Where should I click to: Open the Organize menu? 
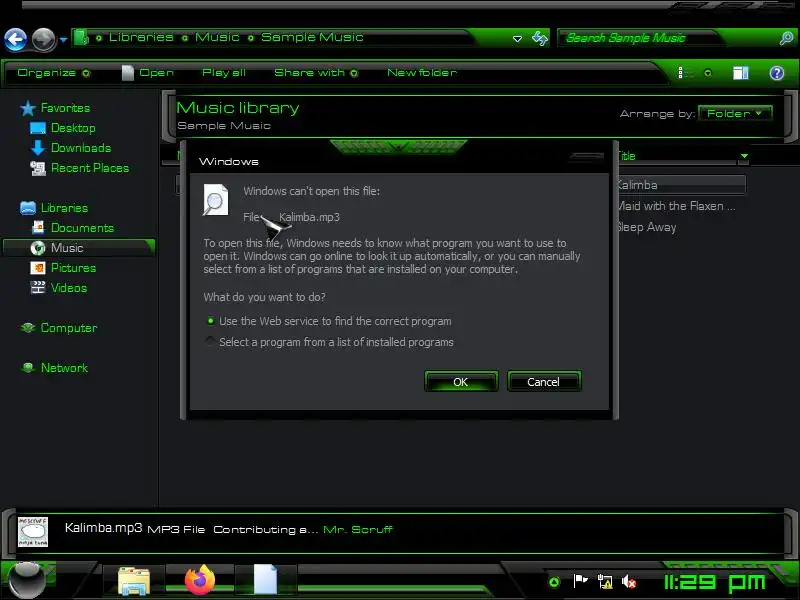54,73
